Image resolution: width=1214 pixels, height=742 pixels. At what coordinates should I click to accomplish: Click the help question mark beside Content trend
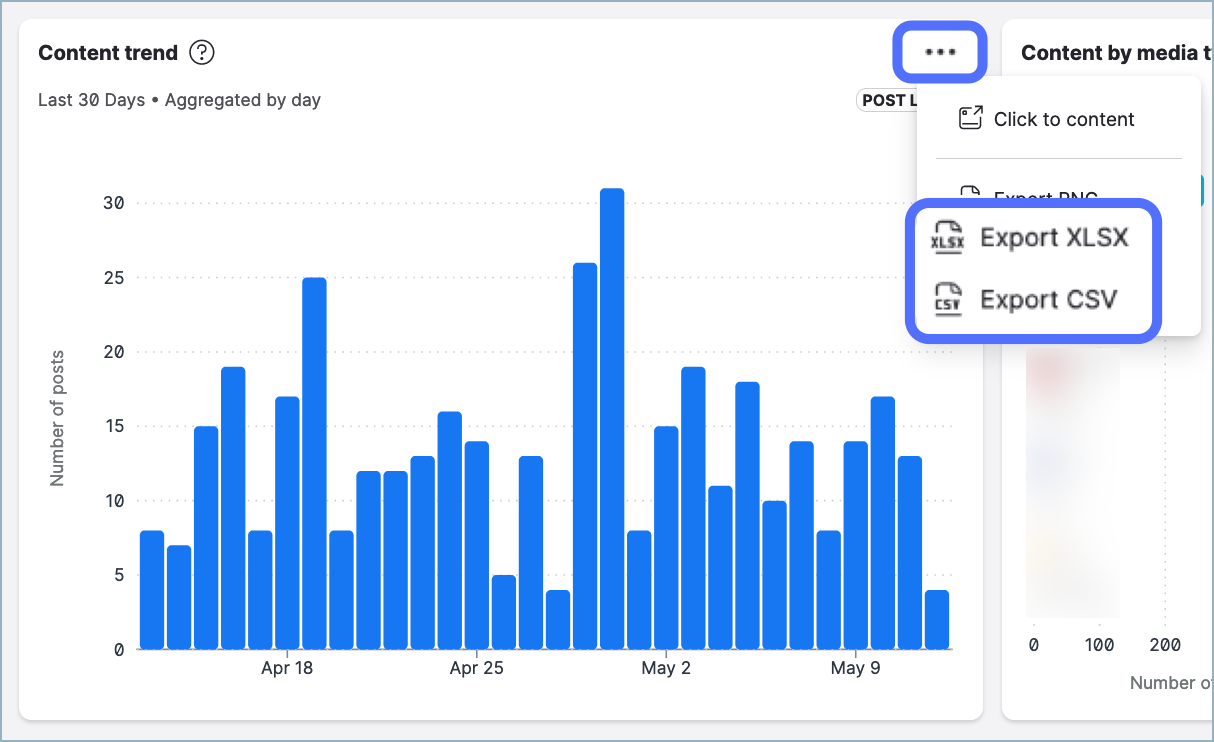pyautogui.click(x=201, y=52)
